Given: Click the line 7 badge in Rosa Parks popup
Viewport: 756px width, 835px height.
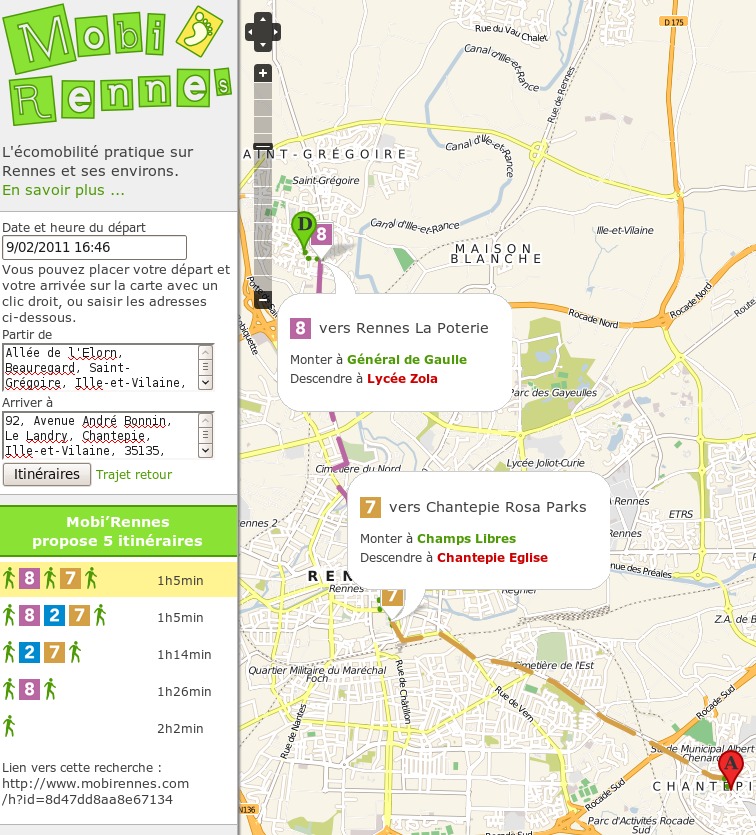Looking at the screenshot, I should click(x=371, y=507).
